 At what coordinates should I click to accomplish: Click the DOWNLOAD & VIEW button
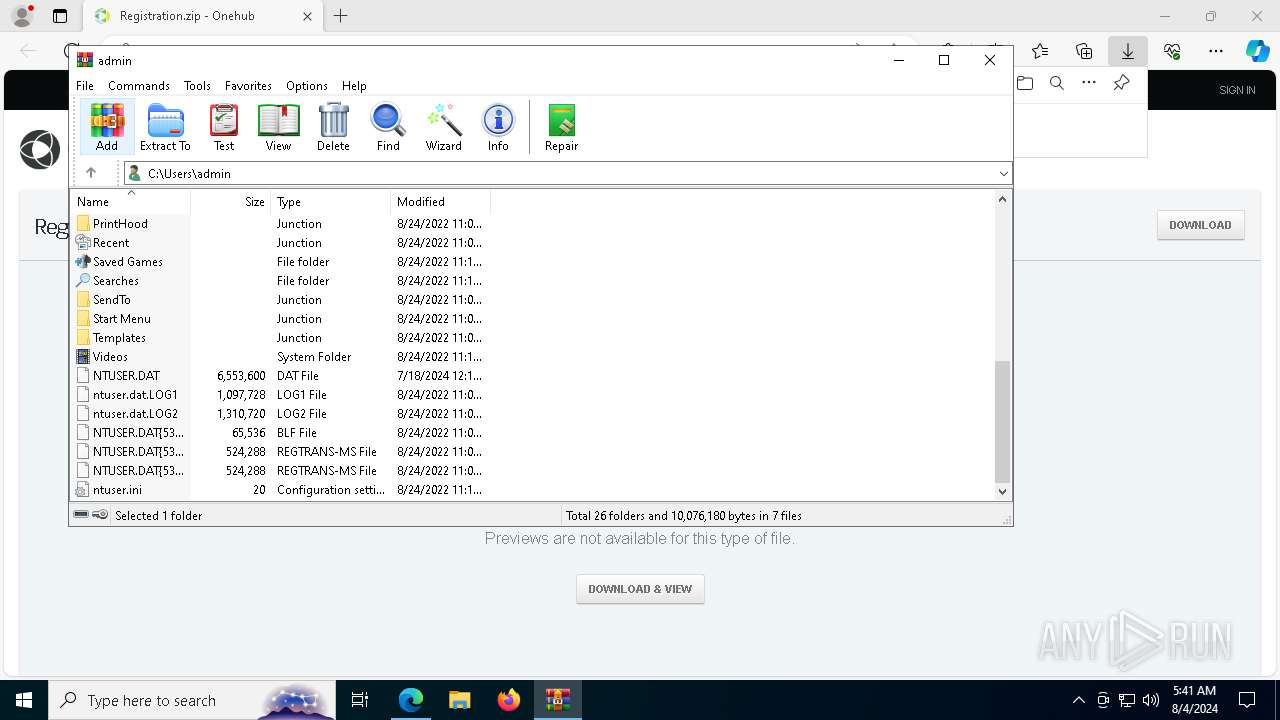tap(640, 589)
